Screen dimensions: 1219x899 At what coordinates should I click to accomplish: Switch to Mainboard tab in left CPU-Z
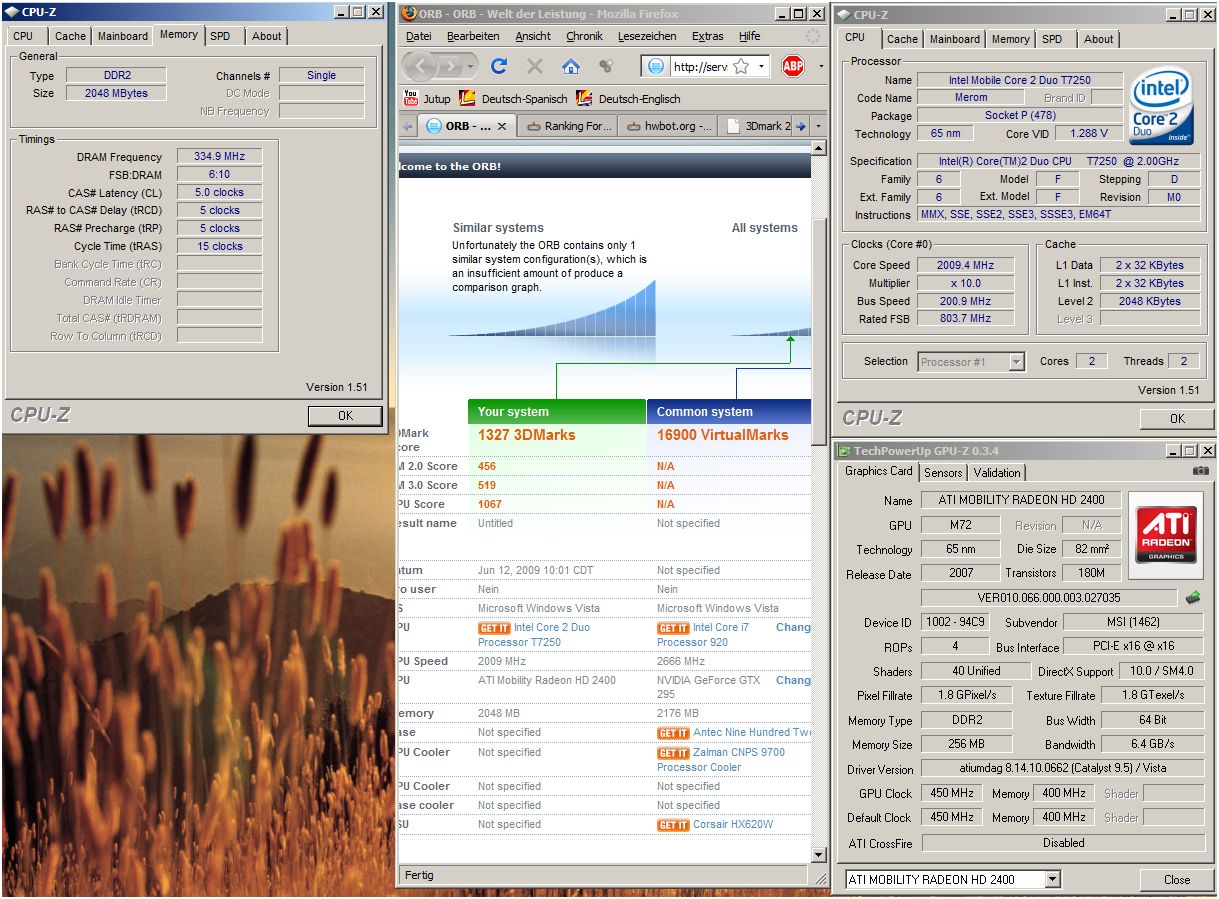(122, 36)
